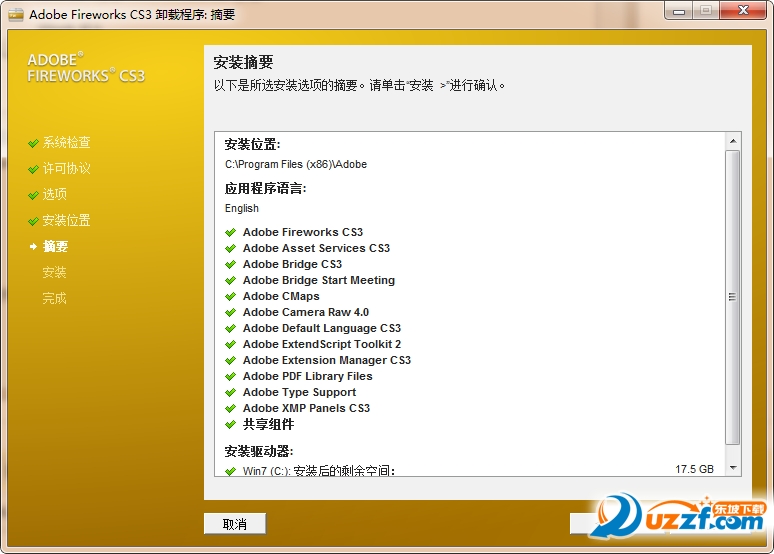
Task: Click checkmark beside 共享组件
Action: (x=231, y=424)
